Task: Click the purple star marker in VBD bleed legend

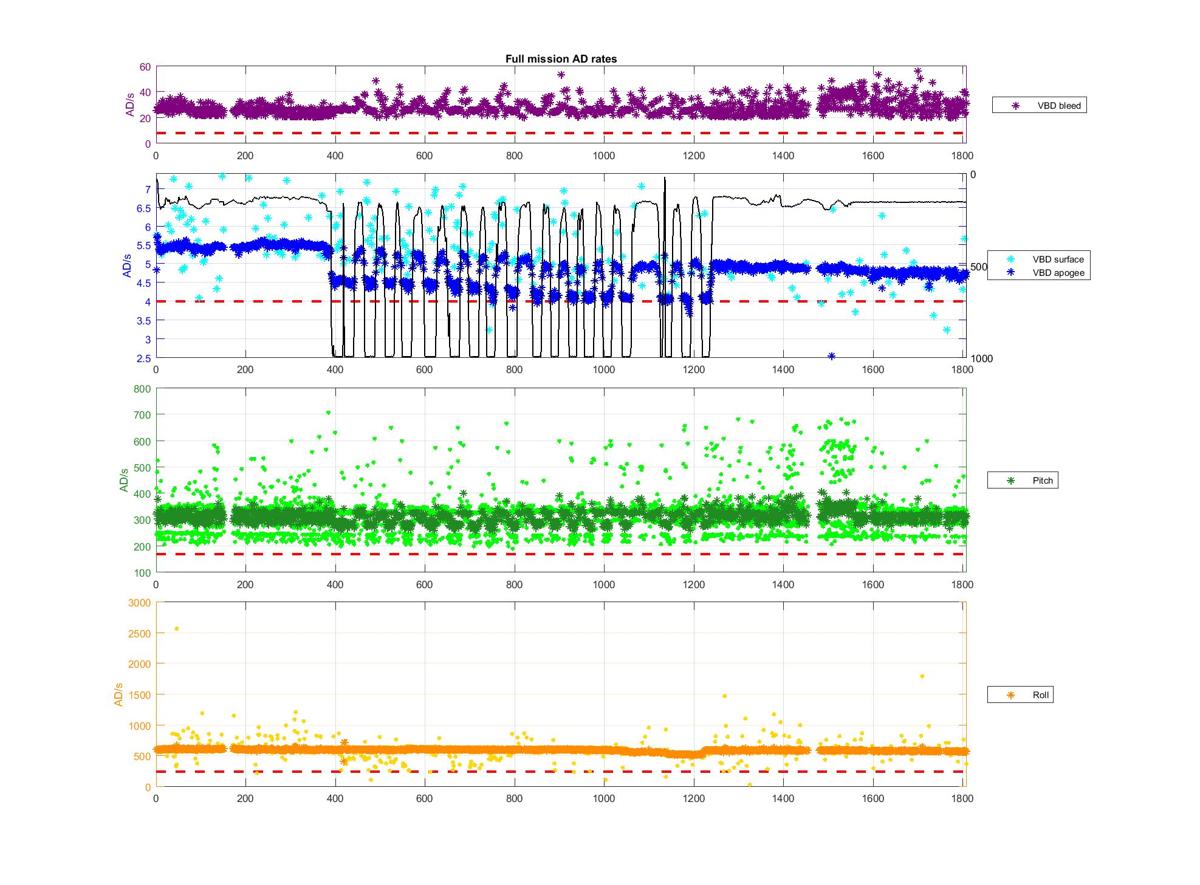Action: coord(1017,104)
